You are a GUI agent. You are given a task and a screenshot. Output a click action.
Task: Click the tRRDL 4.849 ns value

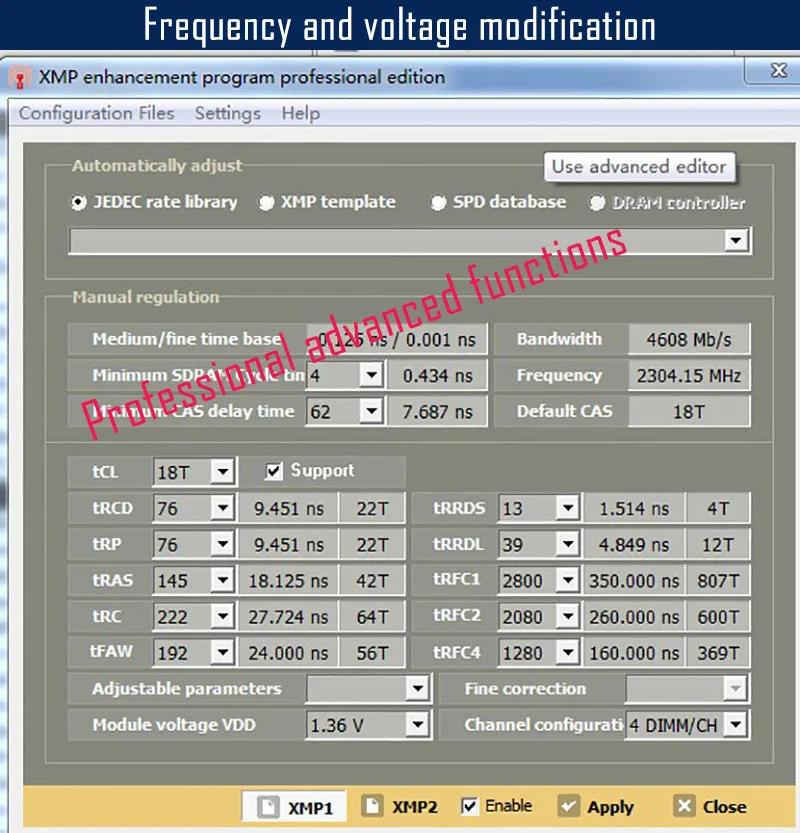coord(634,545)
